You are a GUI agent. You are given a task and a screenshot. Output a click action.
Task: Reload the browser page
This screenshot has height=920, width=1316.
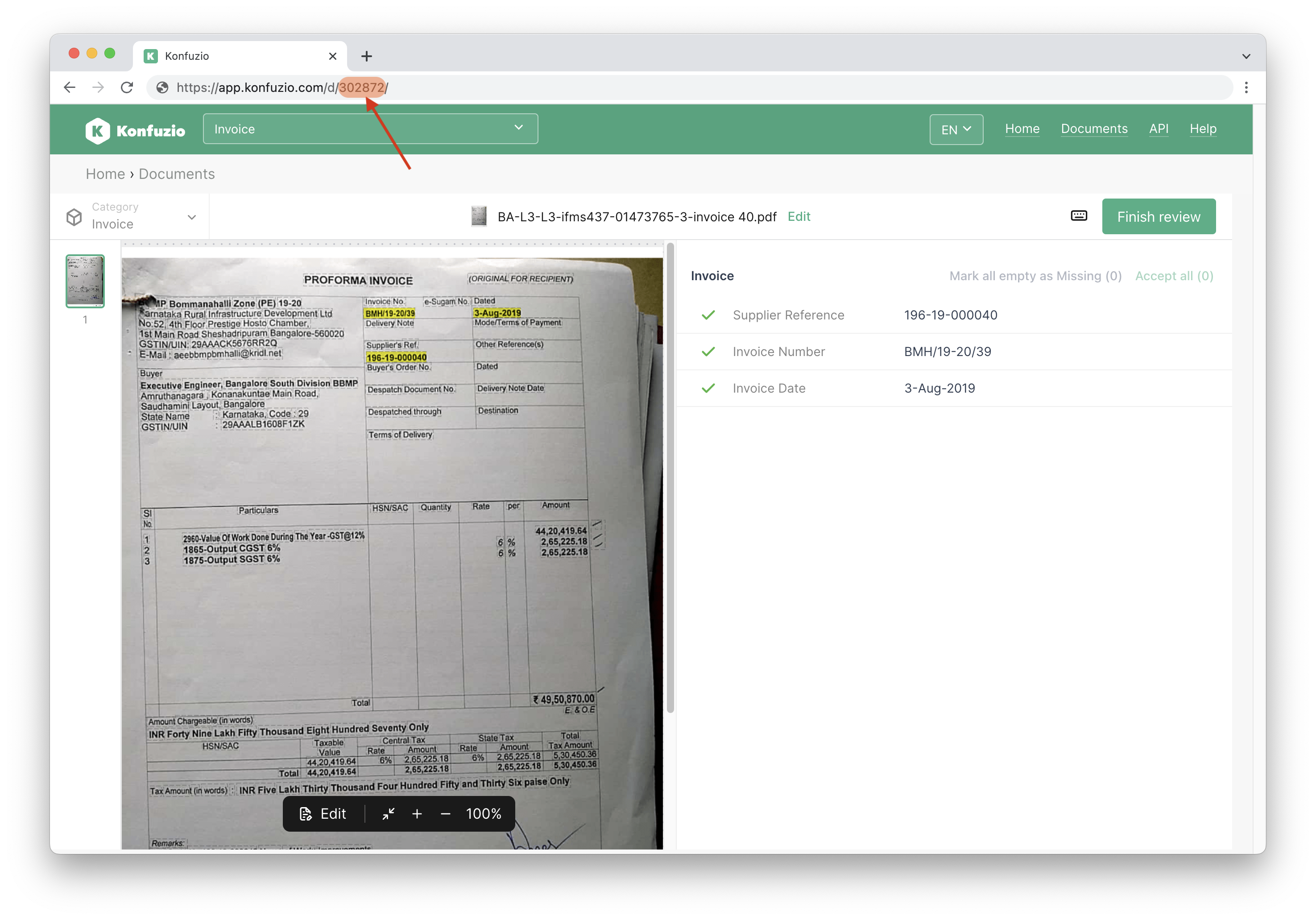(127, 87)
